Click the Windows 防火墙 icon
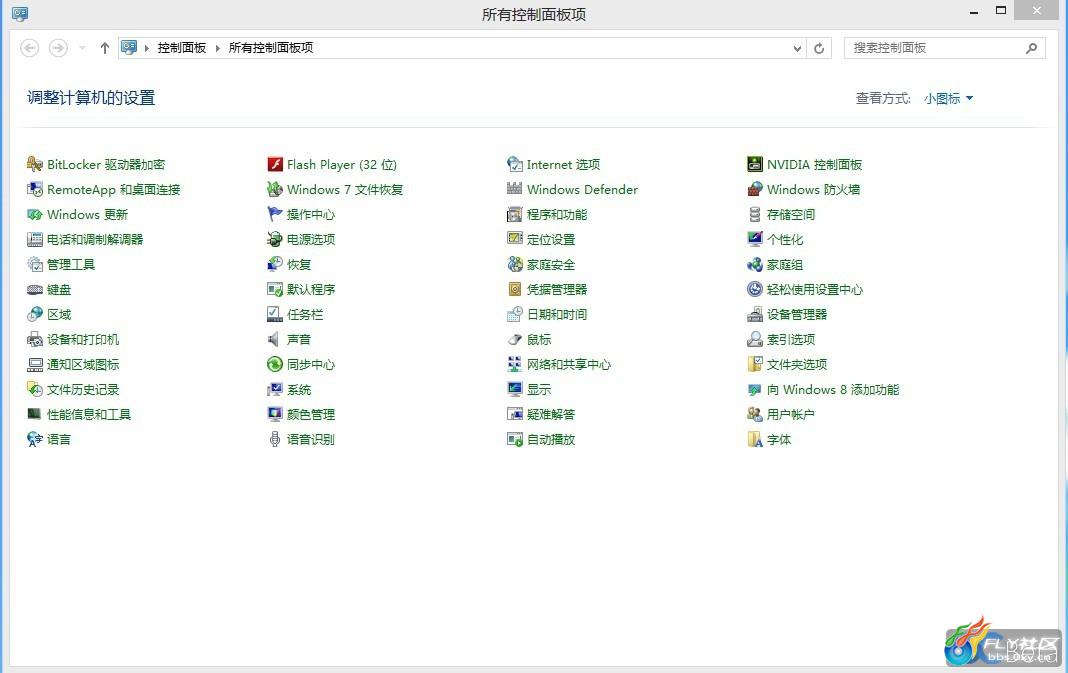Viewport: 1068px width, 673px height. [x=755, y=189]
